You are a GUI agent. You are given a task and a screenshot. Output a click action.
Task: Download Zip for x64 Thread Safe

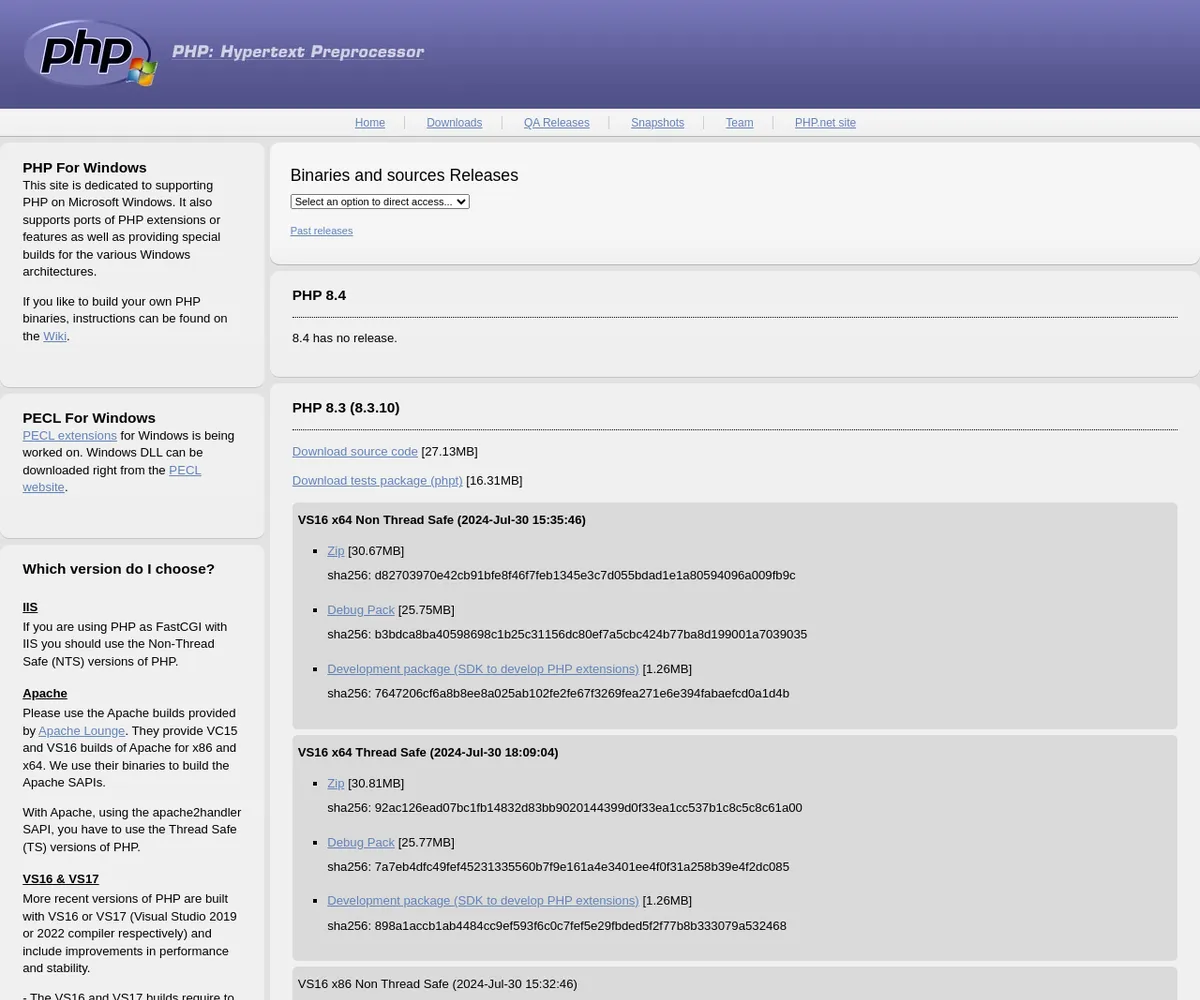(x=335, y=784)
